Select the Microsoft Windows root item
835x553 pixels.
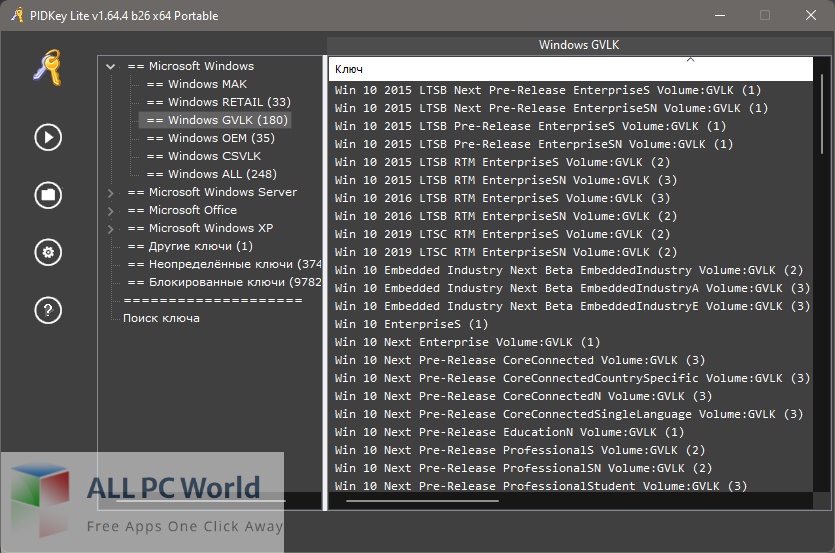click(x=191, y=66)
